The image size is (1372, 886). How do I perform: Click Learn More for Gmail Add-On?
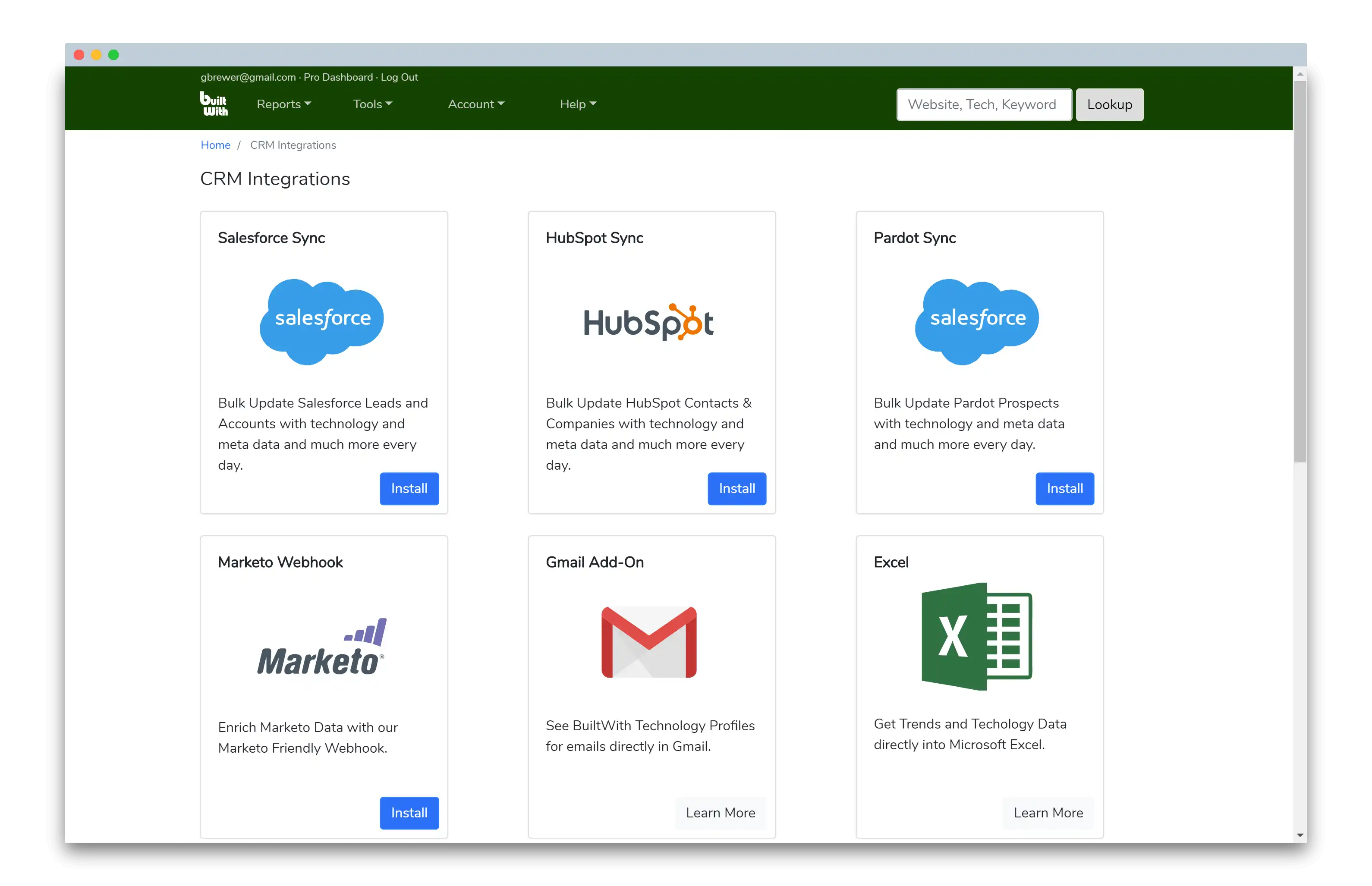click(x=720, y=813)
